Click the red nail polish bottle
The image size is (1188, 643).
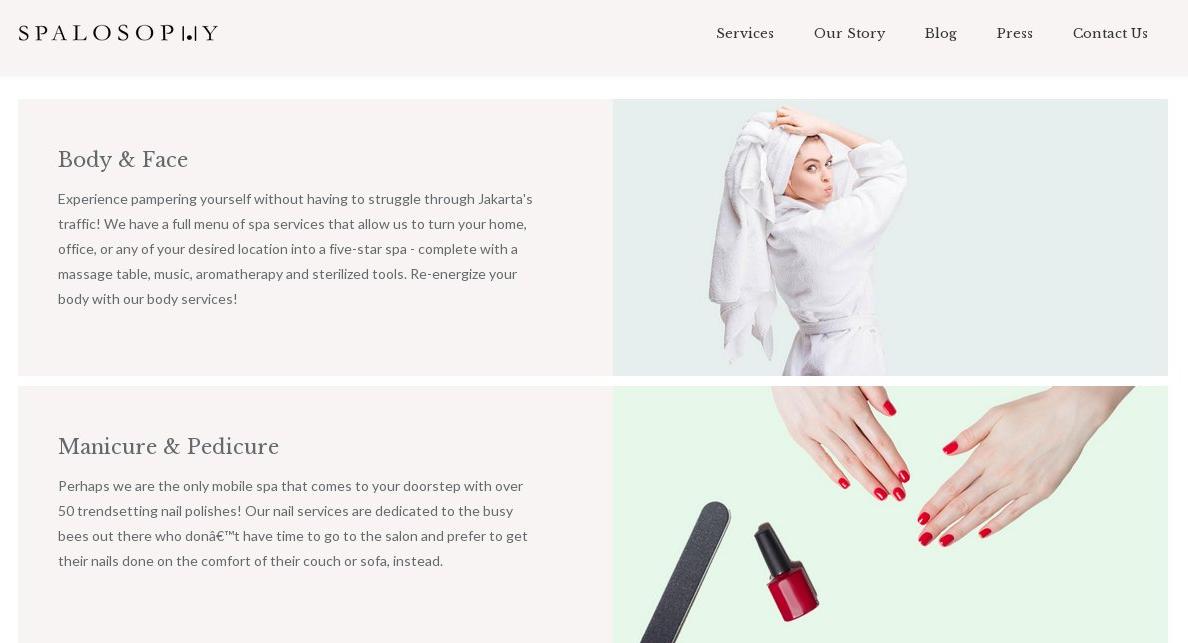pos(786,572)
